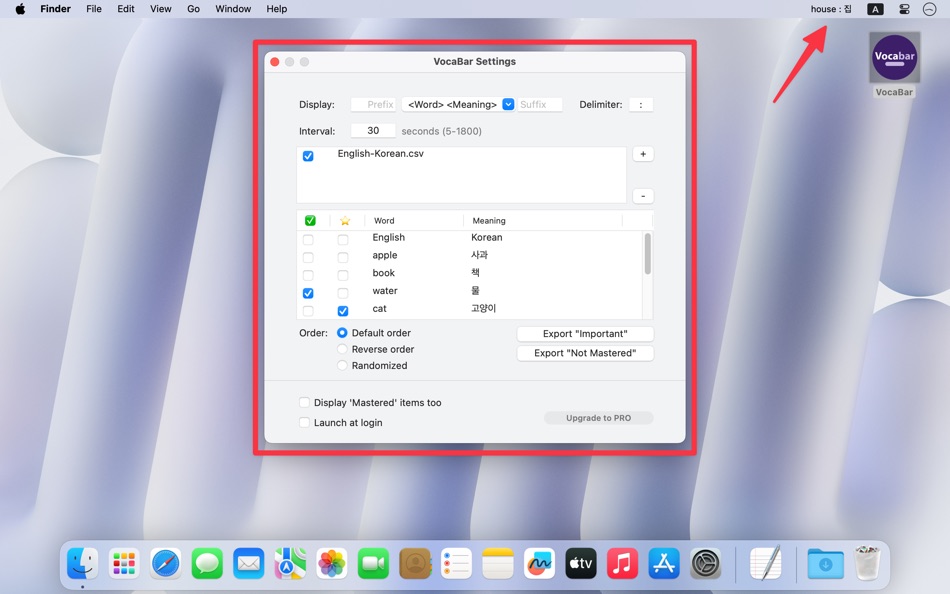Open App Store from the Dock
Image resolution: width=950 pixels, height=594 pixels.
coord(664,564)
